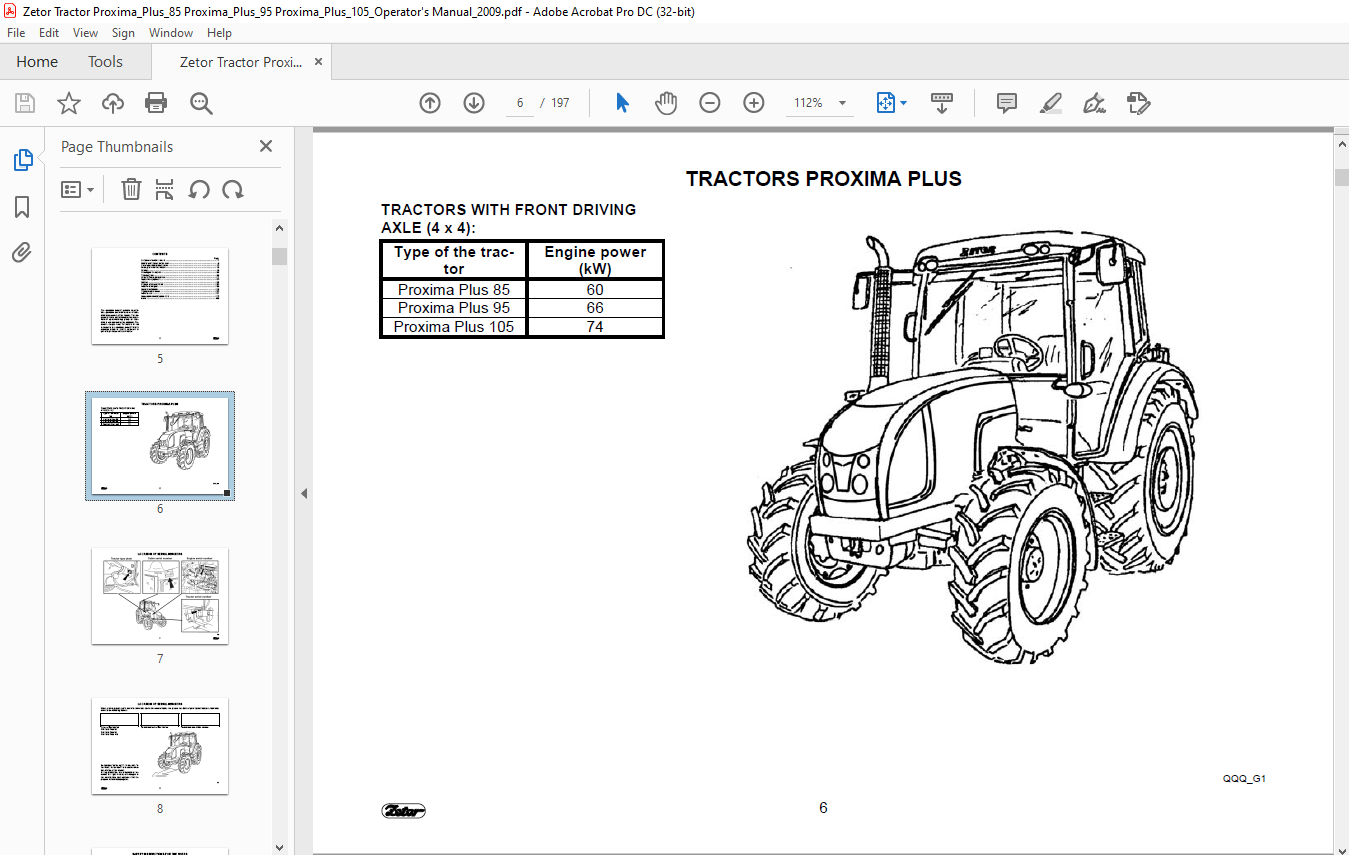The image size is (1349, 855).
Task: Open the Find text magnifier tool
Action: point(201,103)
